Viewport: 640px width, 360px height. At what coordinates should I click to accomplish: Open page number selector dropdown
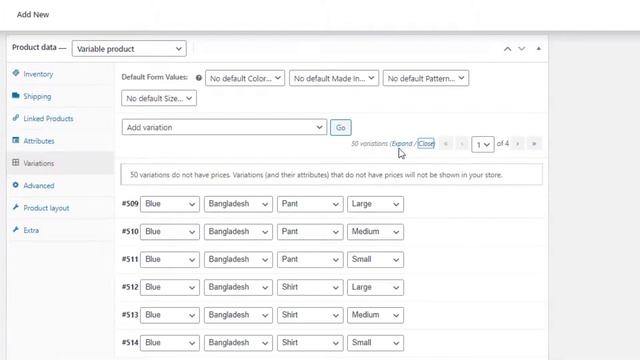(x=483, y=144)
